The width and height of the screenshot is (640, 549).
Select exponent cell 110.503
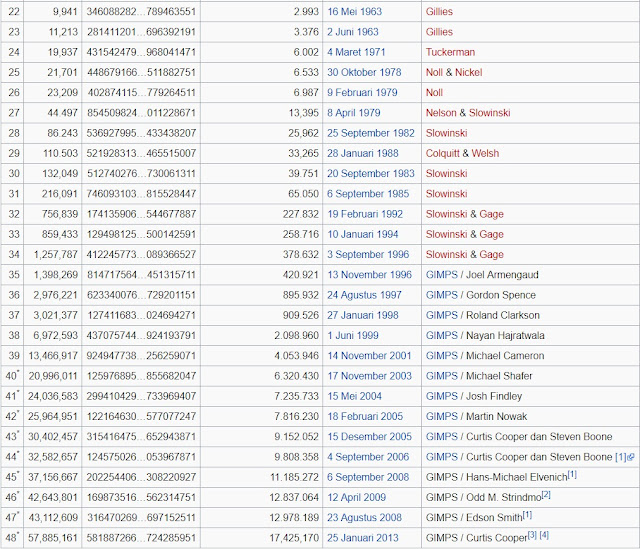(x=53, y=153)
